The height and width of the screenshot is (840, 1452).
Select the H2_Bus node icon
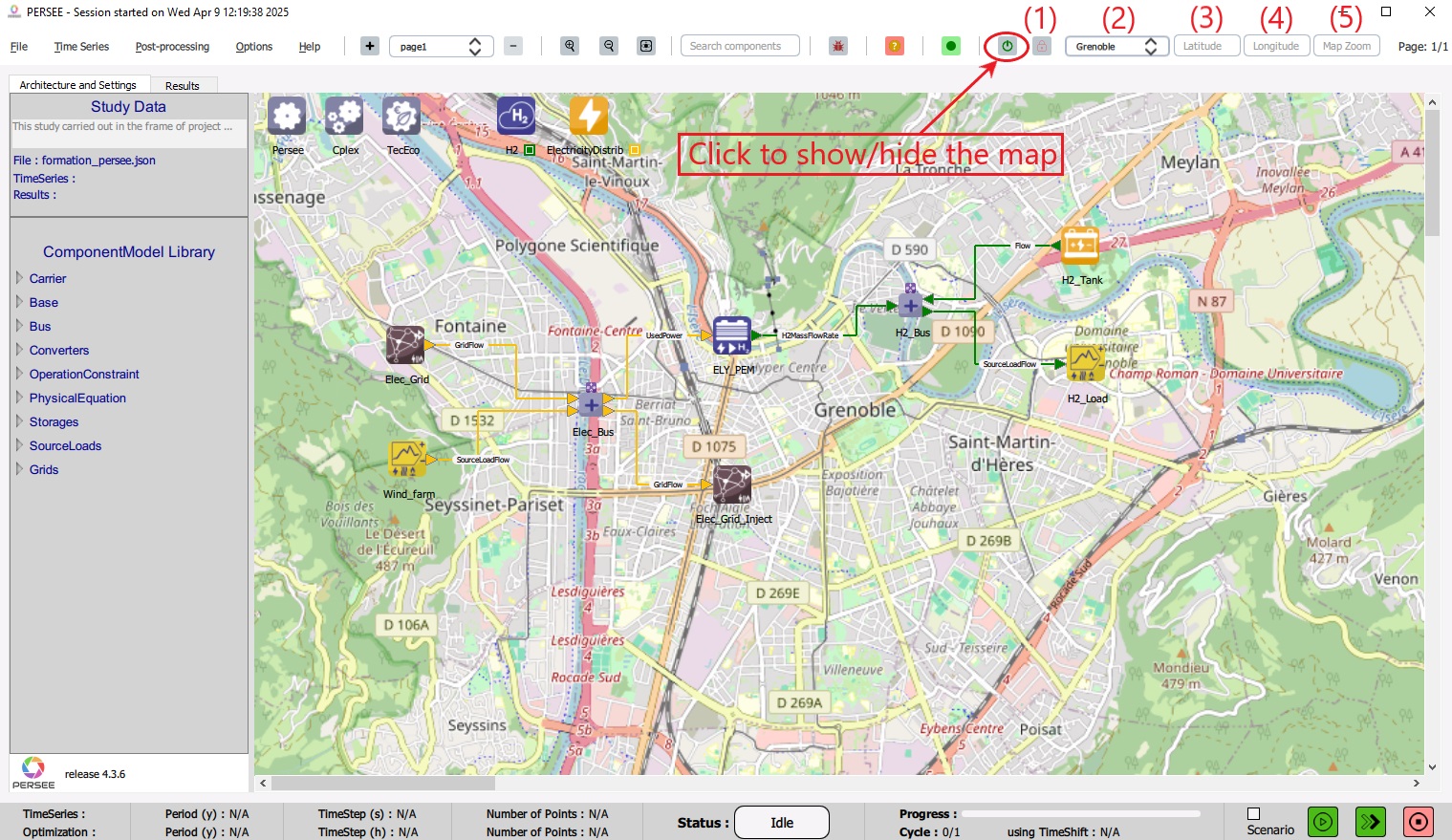click(910, 304)
